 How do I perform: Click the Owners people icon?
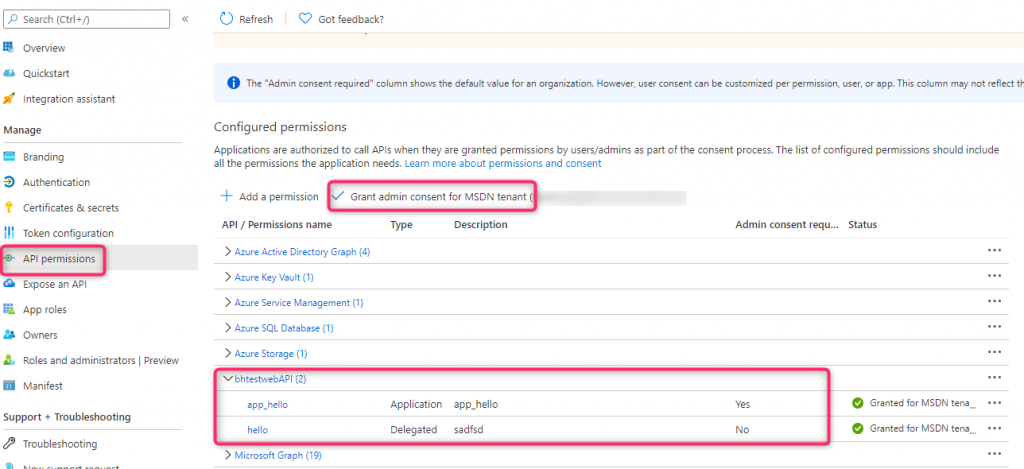(x=8, y=335)
